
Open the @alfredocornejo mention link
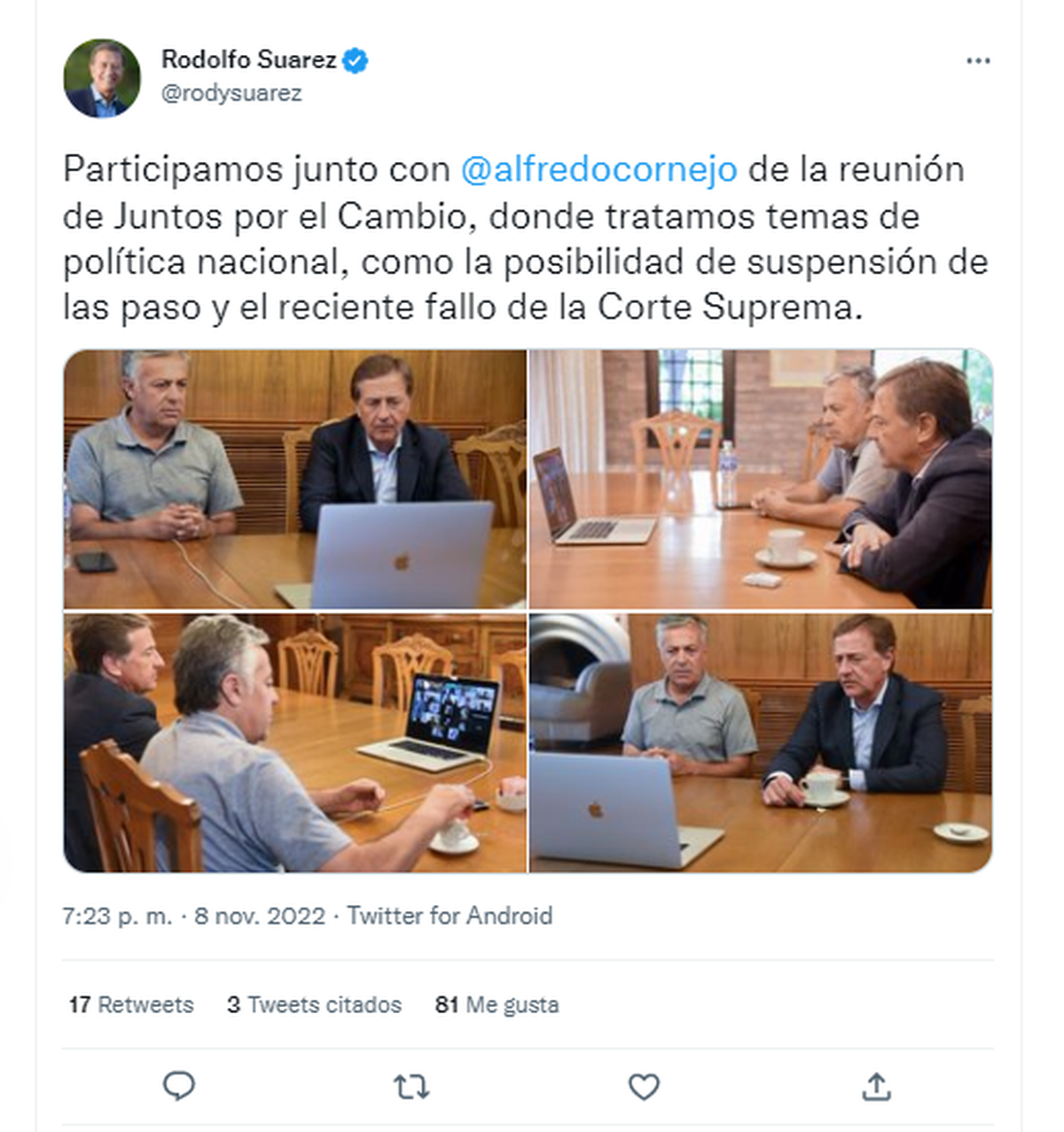(599, 169)
